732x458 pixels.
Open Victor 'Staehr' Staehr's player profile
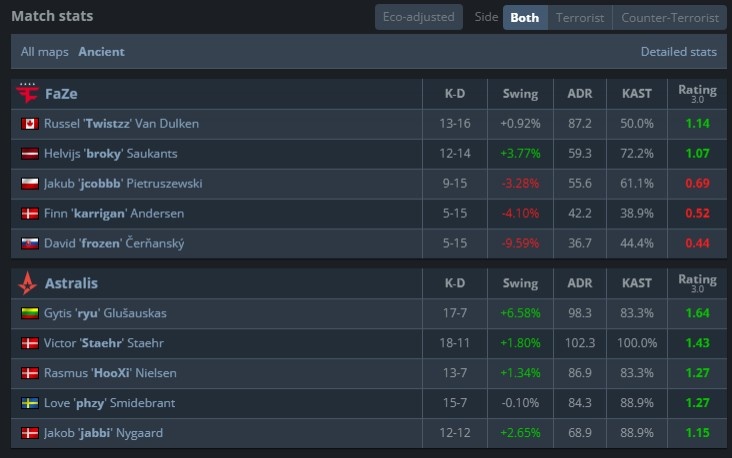105,343
